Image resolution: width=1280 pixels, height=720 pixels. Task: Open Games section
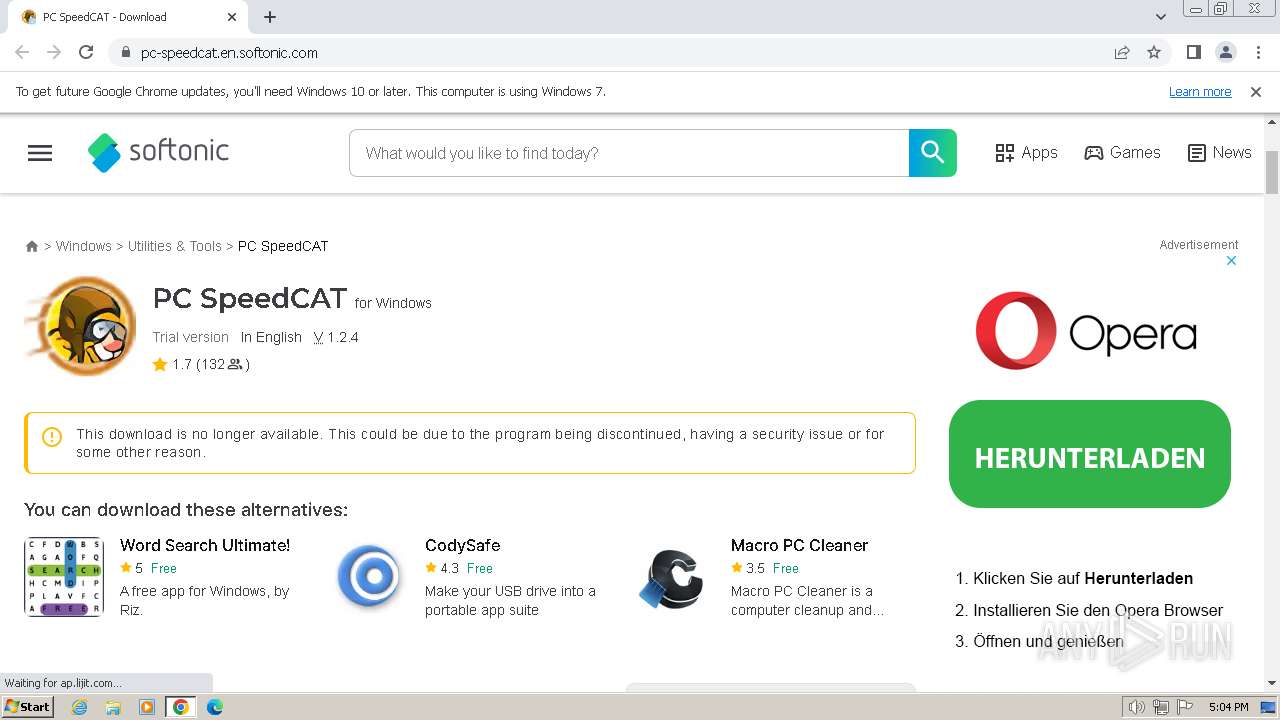pos(1122,153)
